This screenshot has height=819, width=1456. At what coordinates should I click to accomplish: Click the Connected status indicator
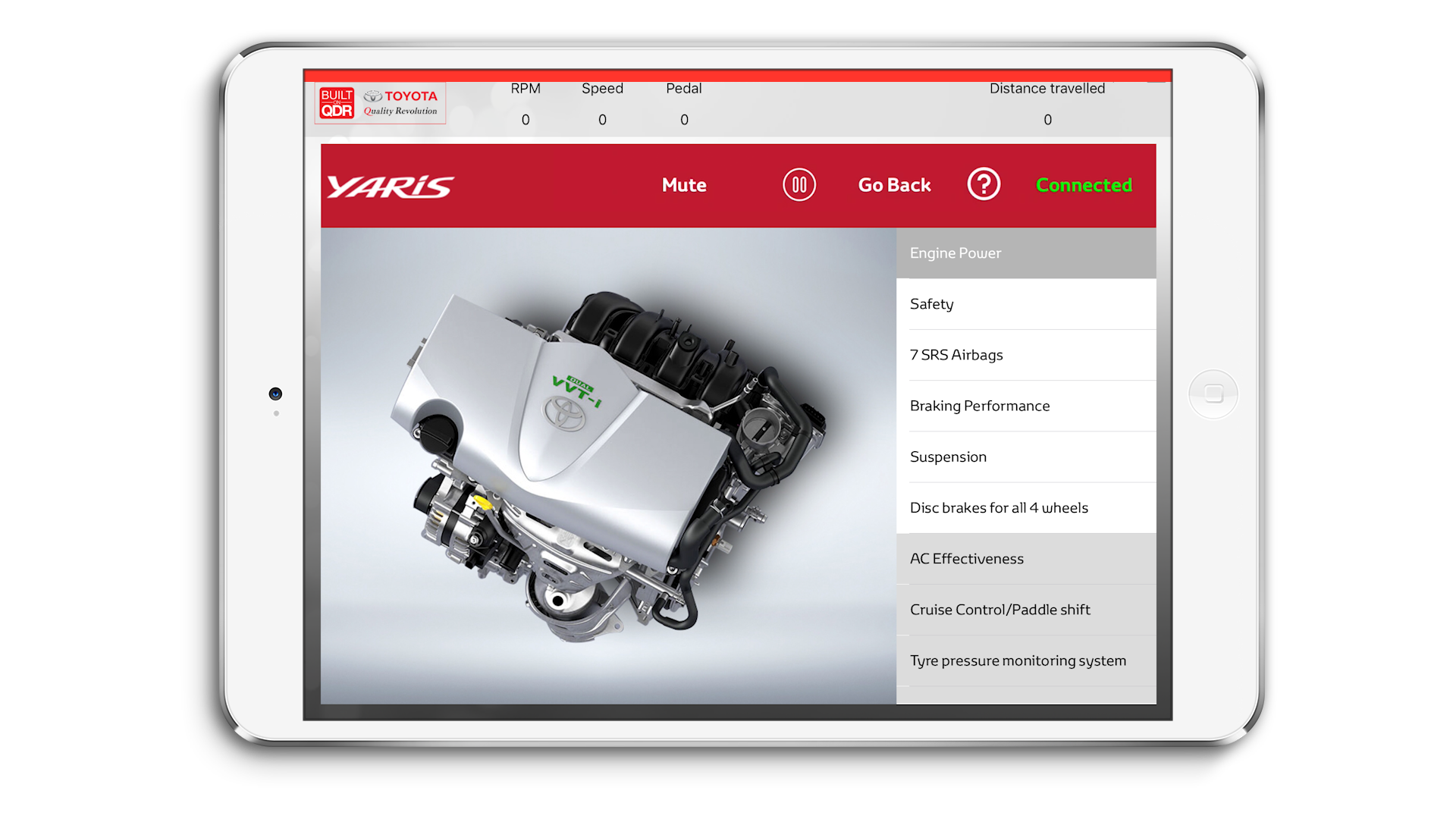point(1084,184)
